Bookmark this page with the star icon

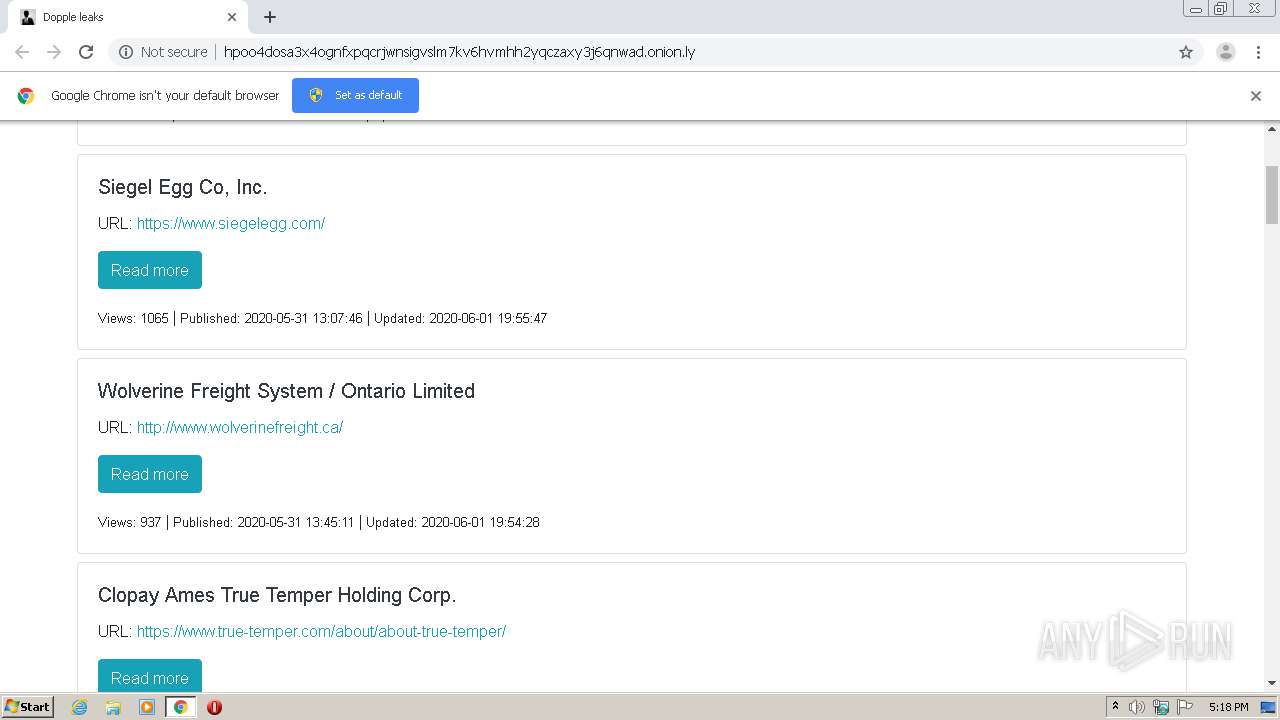click(x=1186, y=52)
